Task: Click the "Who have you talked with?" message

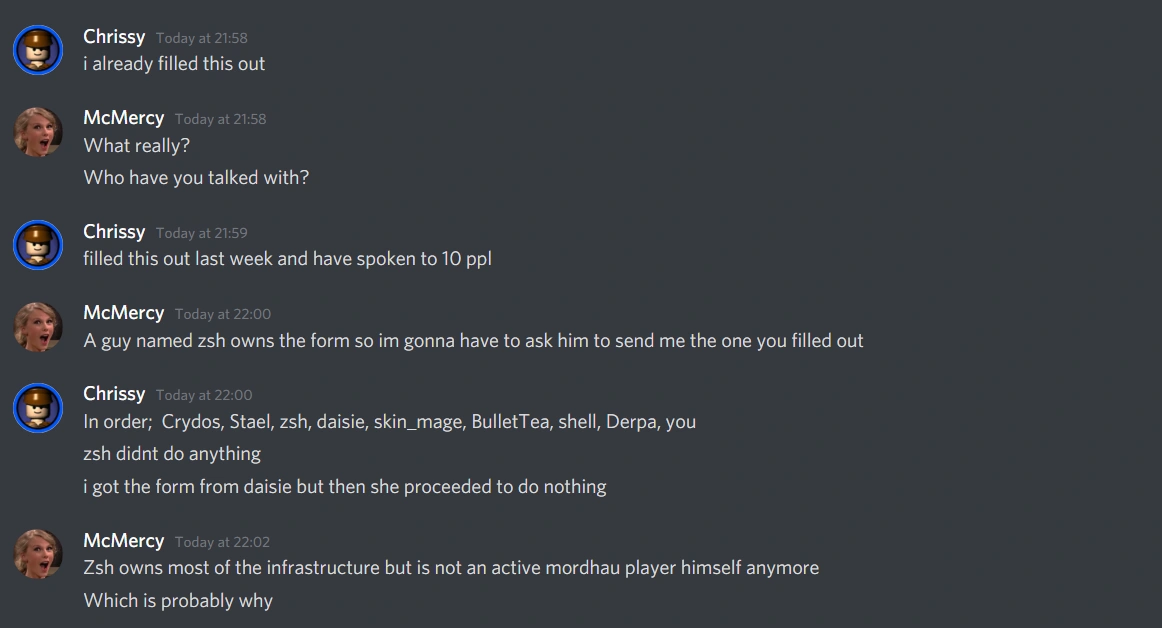Action: [x=196, y=178]
